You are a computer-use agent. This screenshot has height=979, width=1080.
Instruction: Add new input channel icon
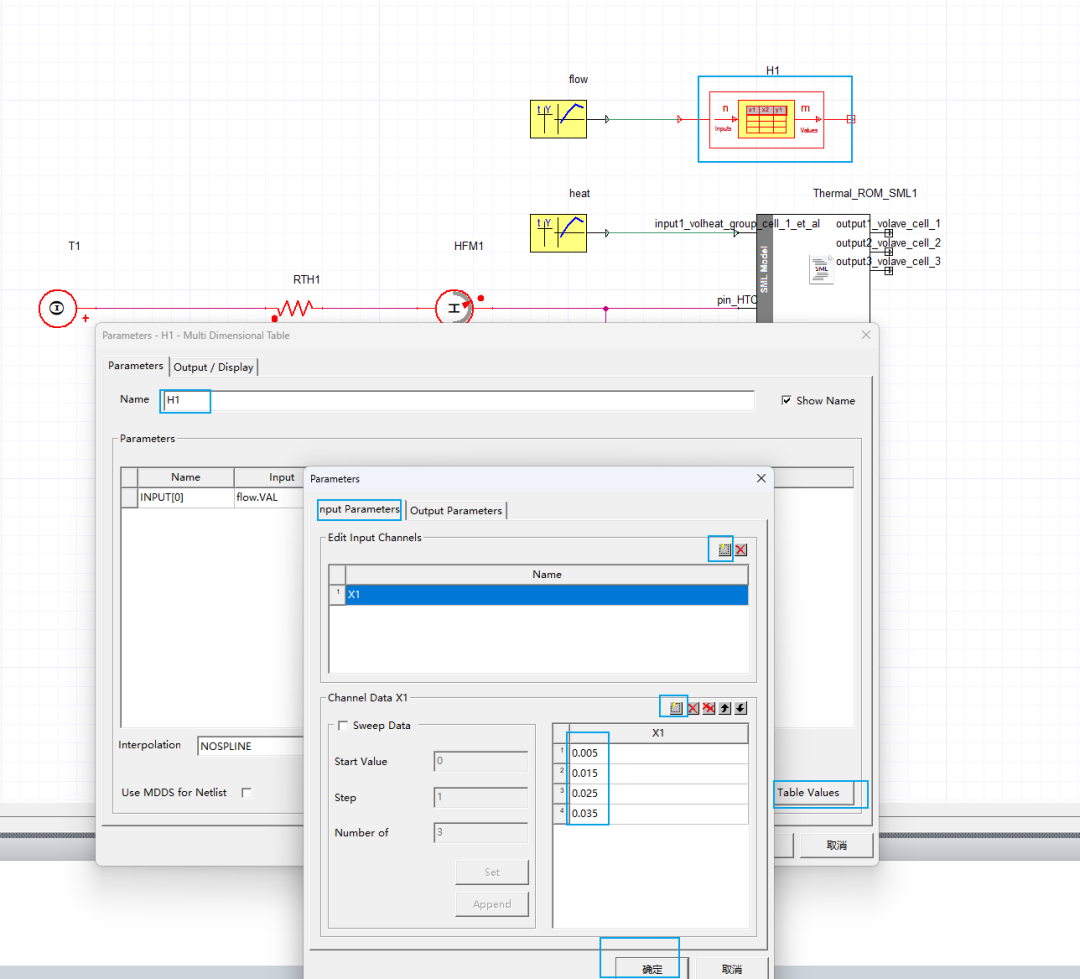click(724, 550)
